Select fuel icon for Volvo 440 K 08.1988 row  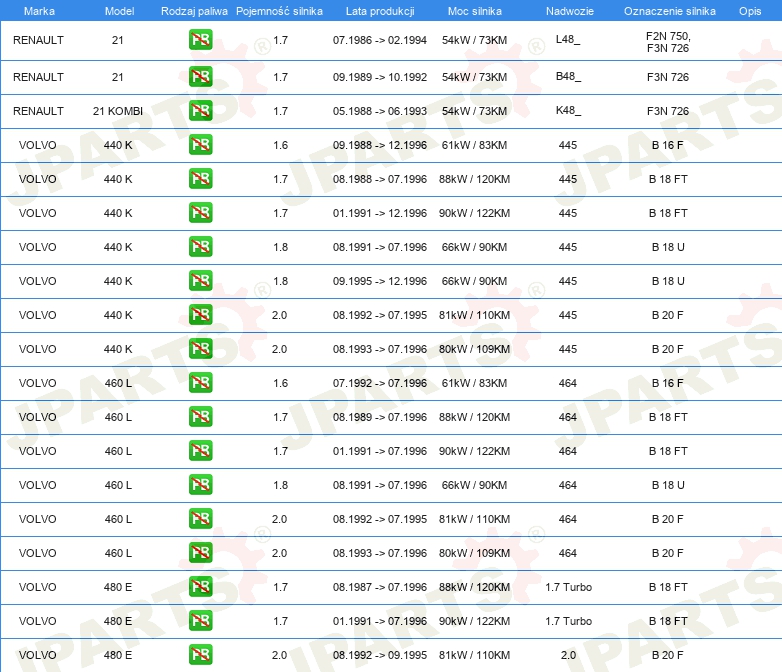(200, 179)
